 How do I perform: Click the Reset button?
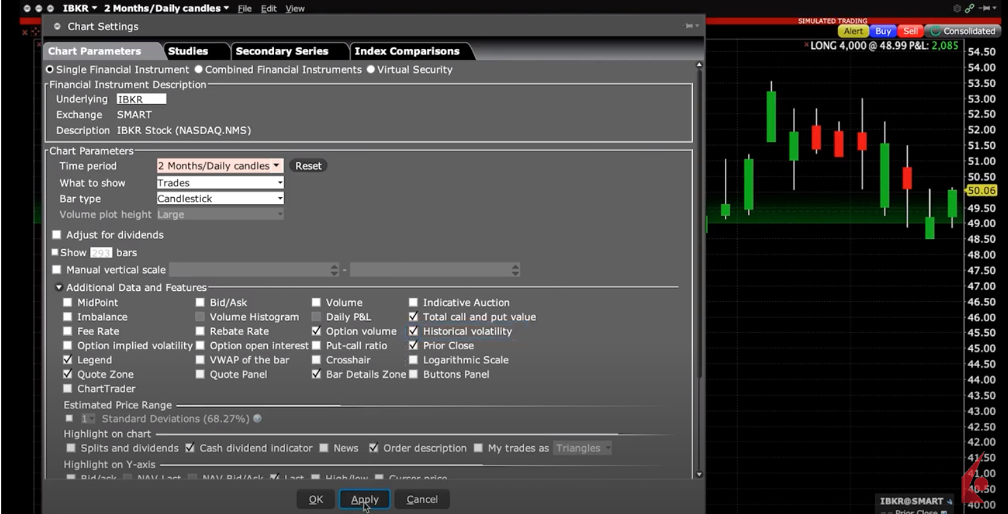coord(308,166)
